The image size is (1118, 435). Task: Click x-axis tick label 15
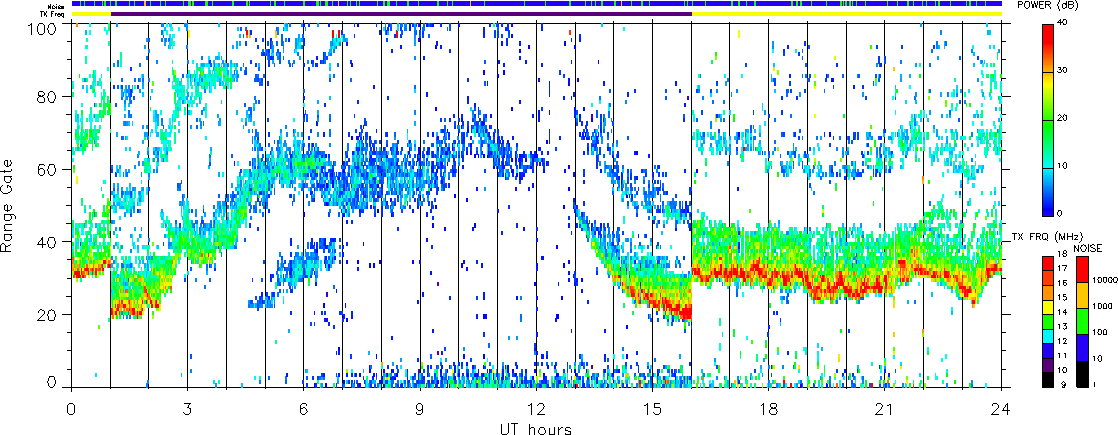[x=652, y=409]
